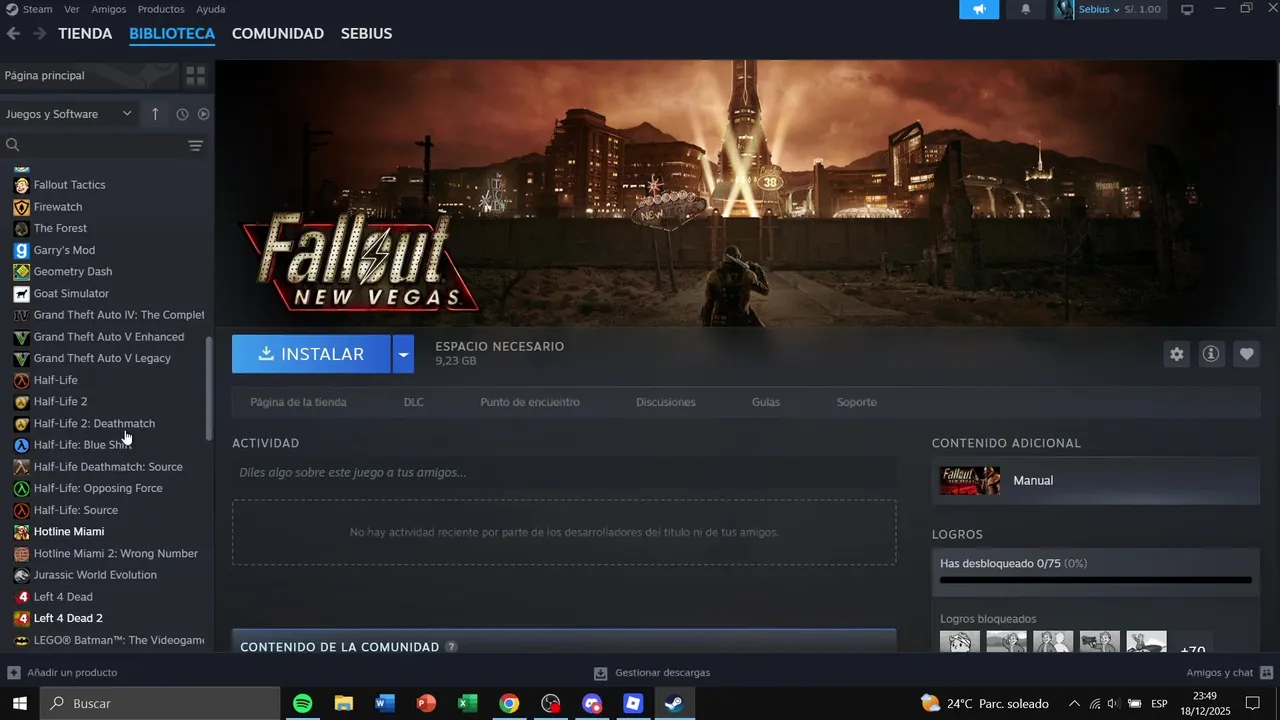Open the announcements megaphone icon

pos(979,9)
